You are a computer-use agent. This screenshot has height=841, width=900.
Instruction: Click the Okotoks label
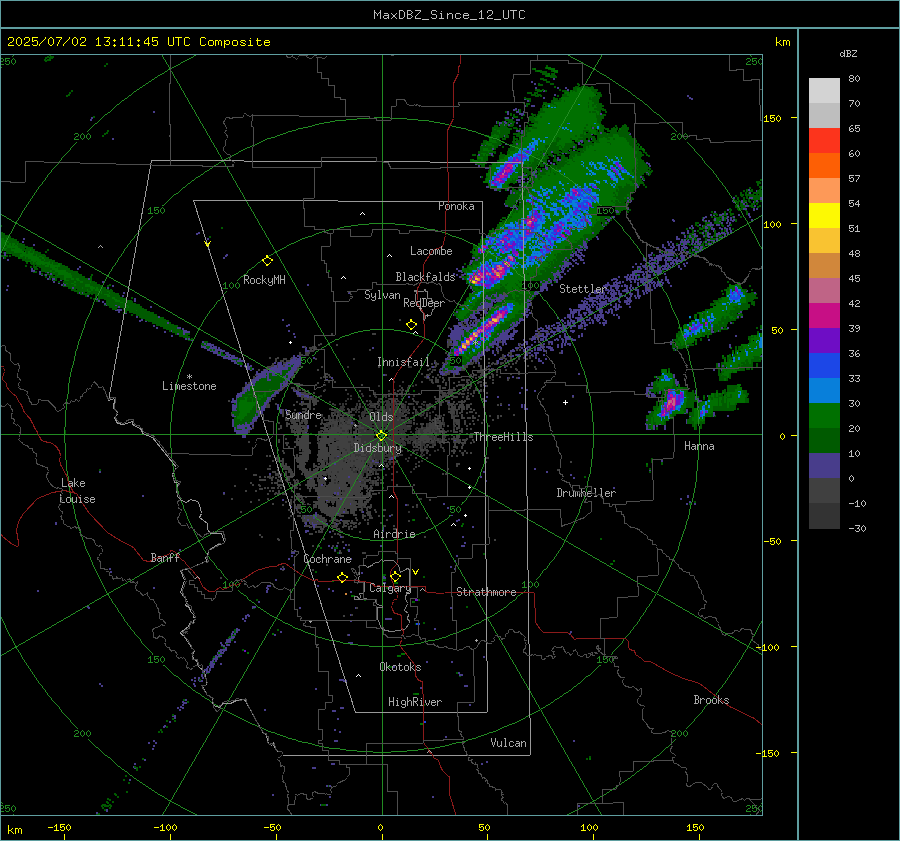click(400, 667)
